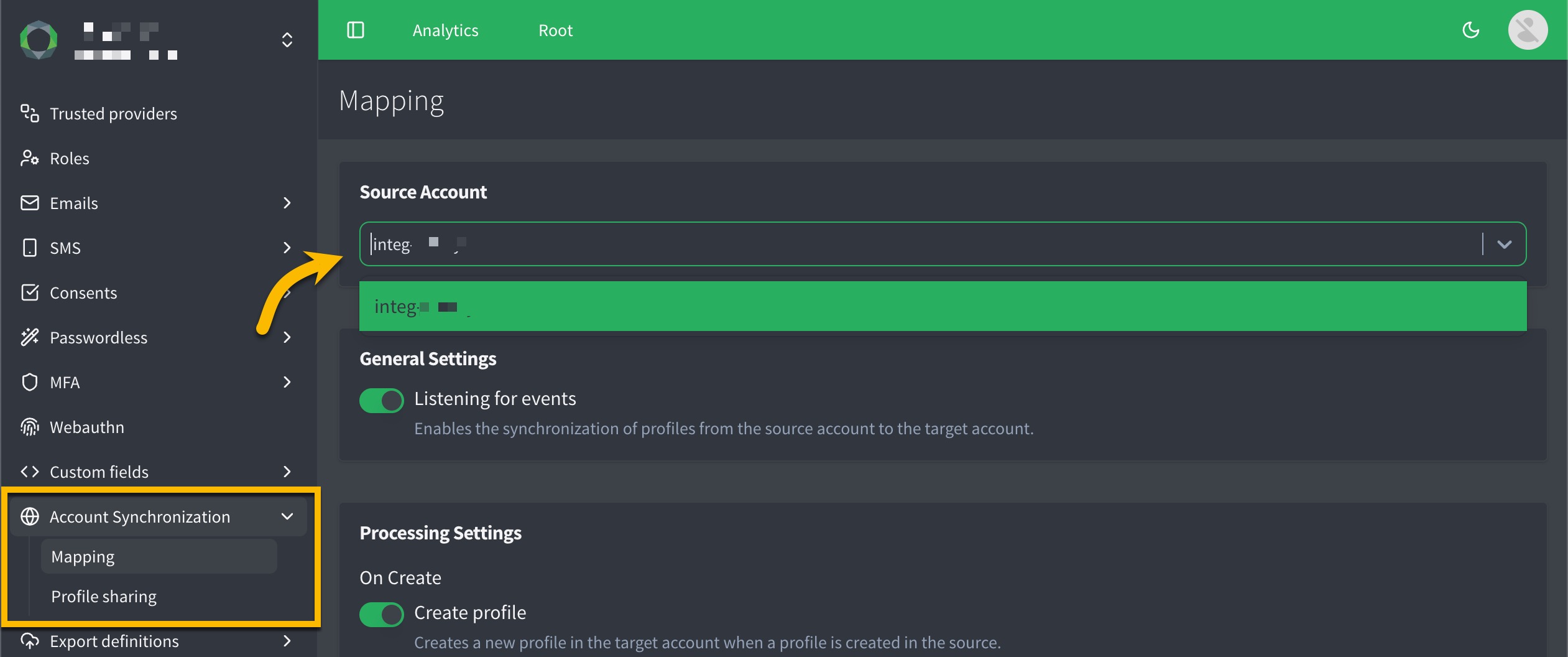Disable the Listening for events toggle
Image resolution: width=1568 pixels, height=657 pixels.
382,400
